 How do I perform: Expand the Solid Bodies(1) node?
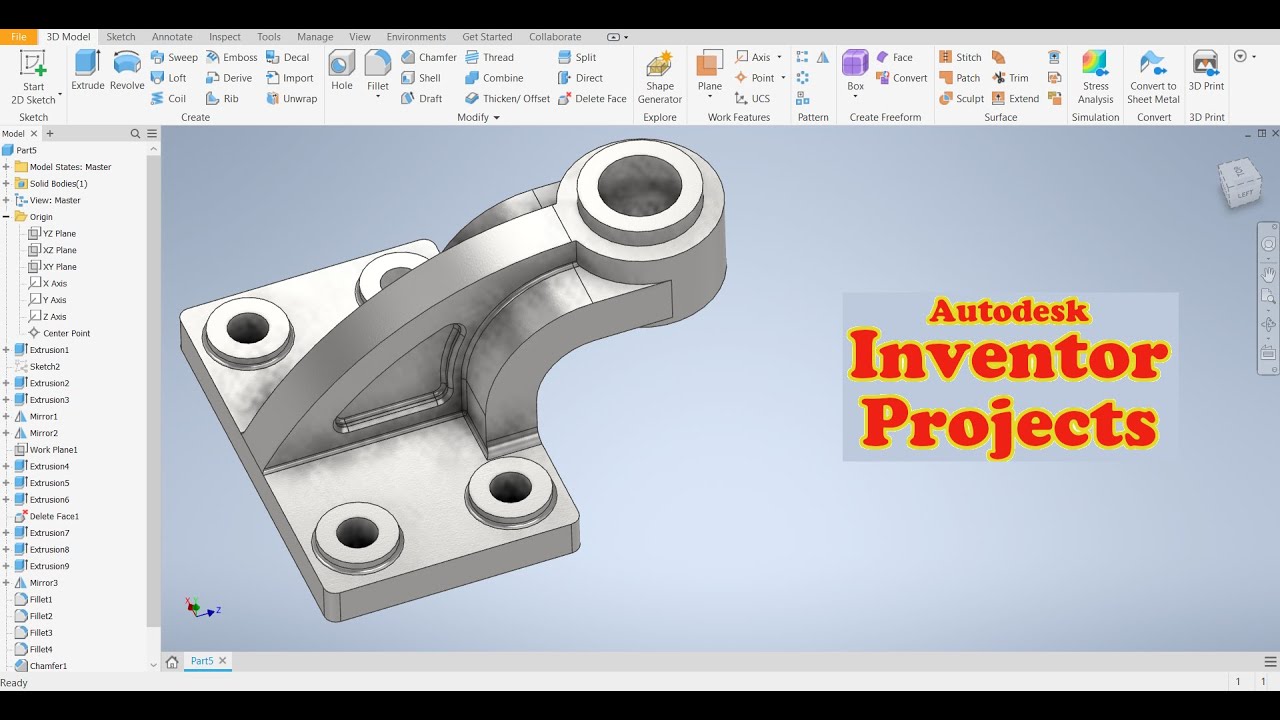click(6, 184)
